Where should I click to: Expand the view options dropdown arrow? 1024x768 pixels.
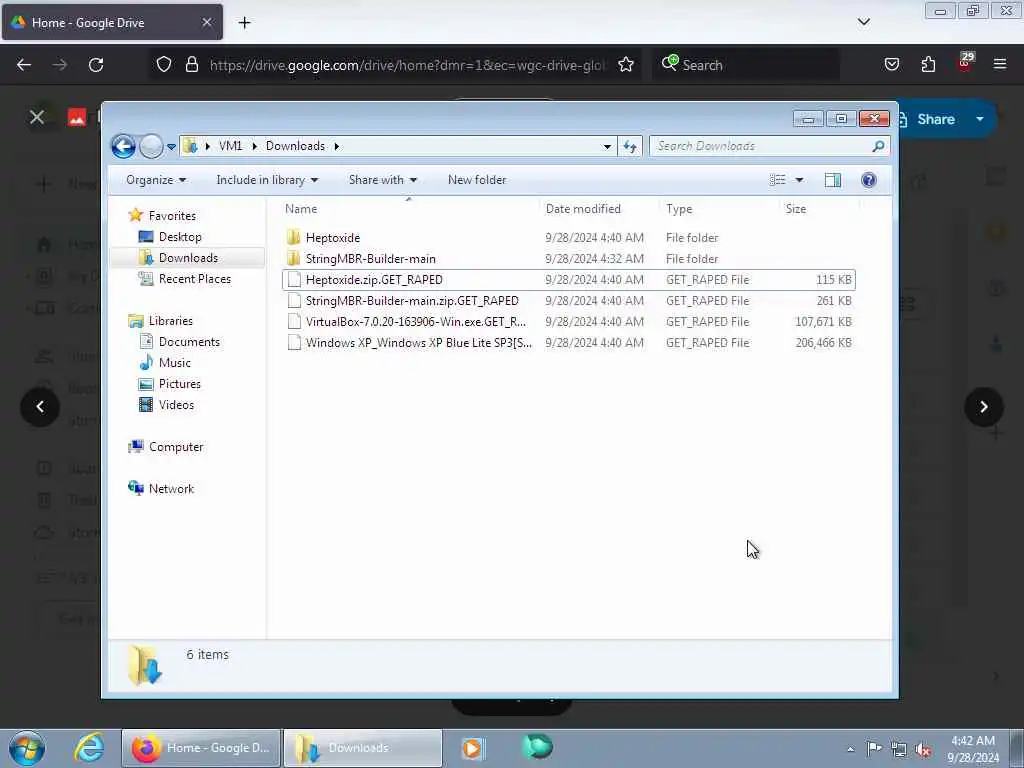[799, 180]
